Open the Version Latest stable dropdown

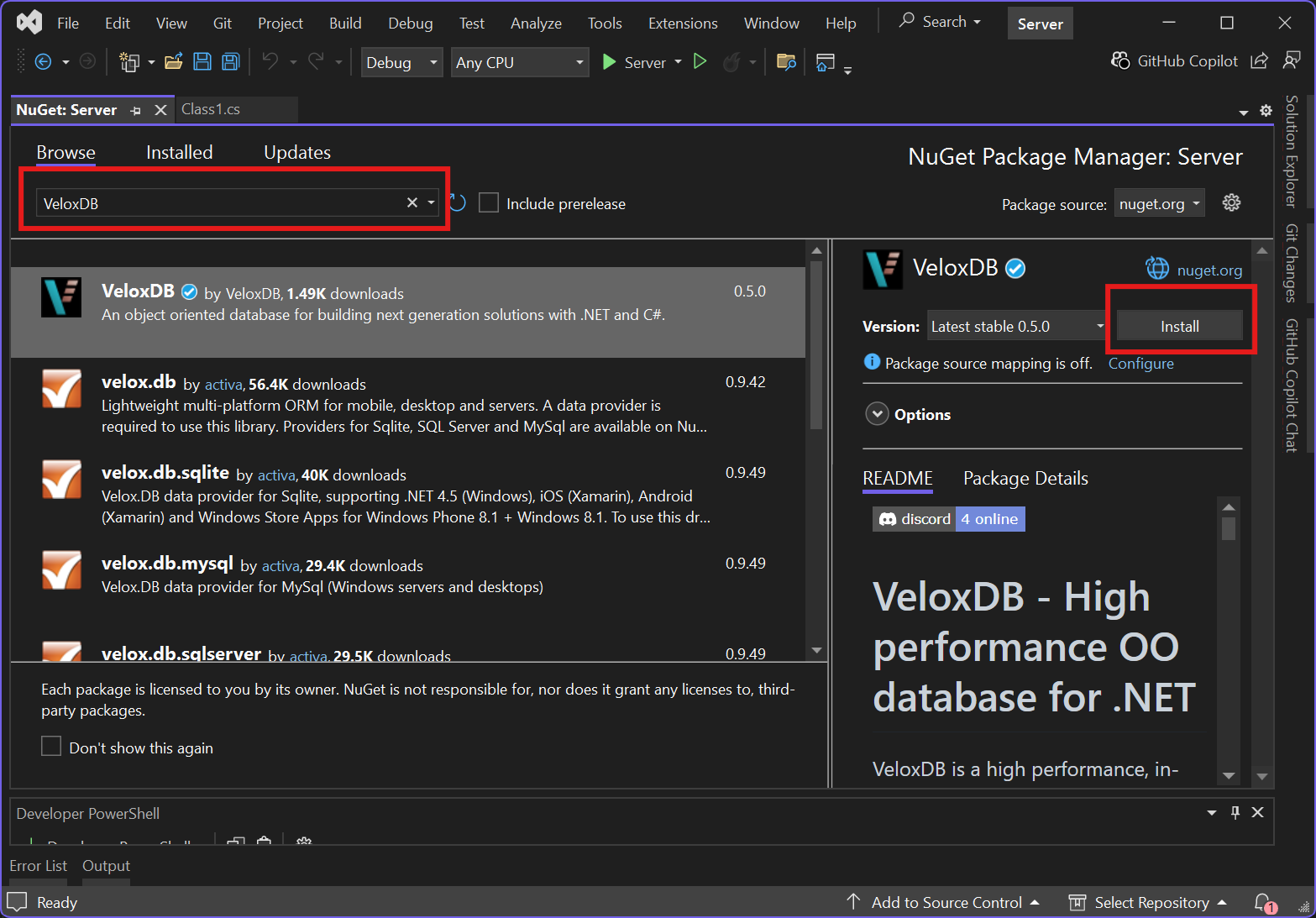[x=1018, y=326]
